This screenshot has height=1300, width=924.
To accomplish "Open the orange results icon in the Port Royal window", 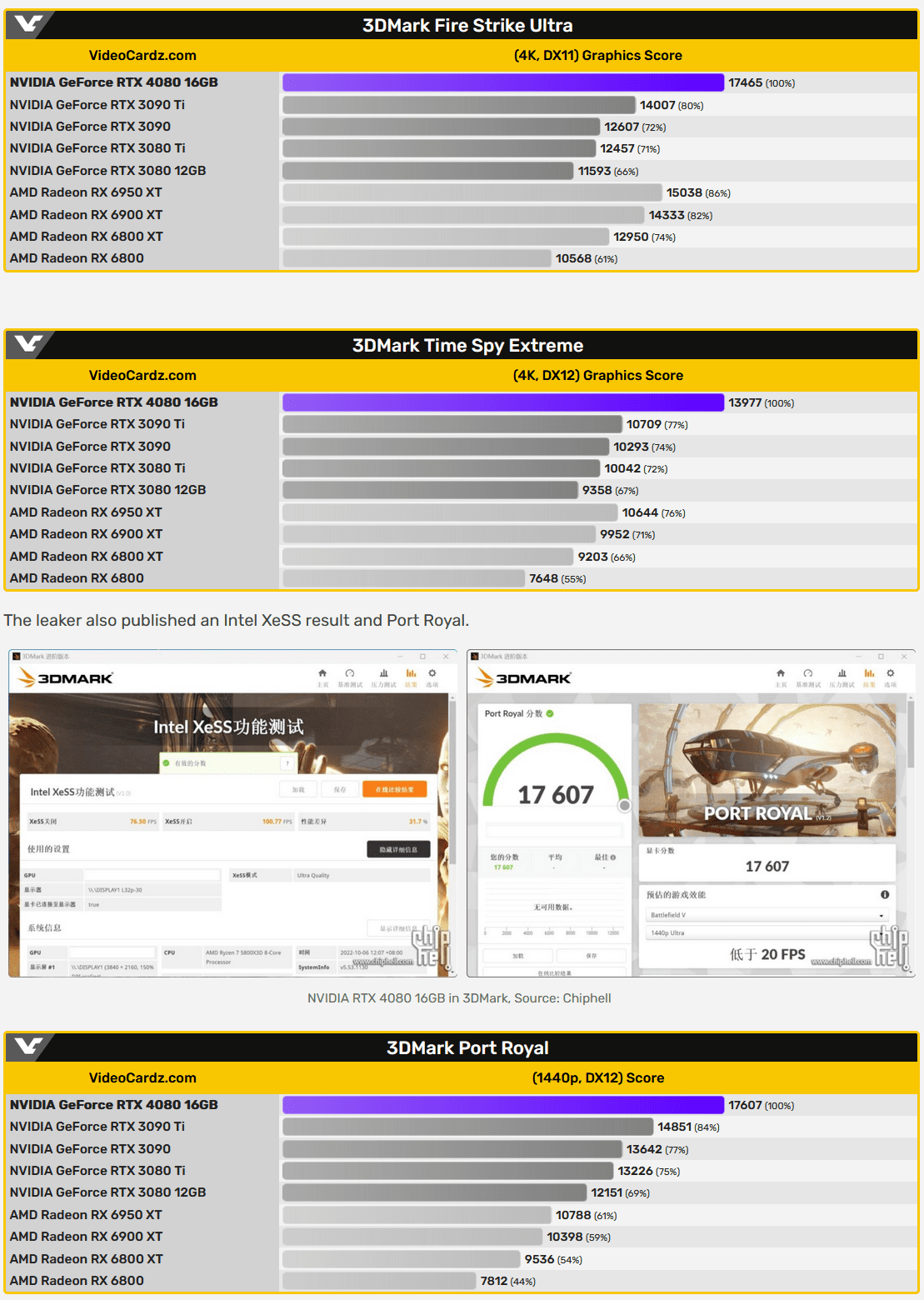I will point(869,673).
